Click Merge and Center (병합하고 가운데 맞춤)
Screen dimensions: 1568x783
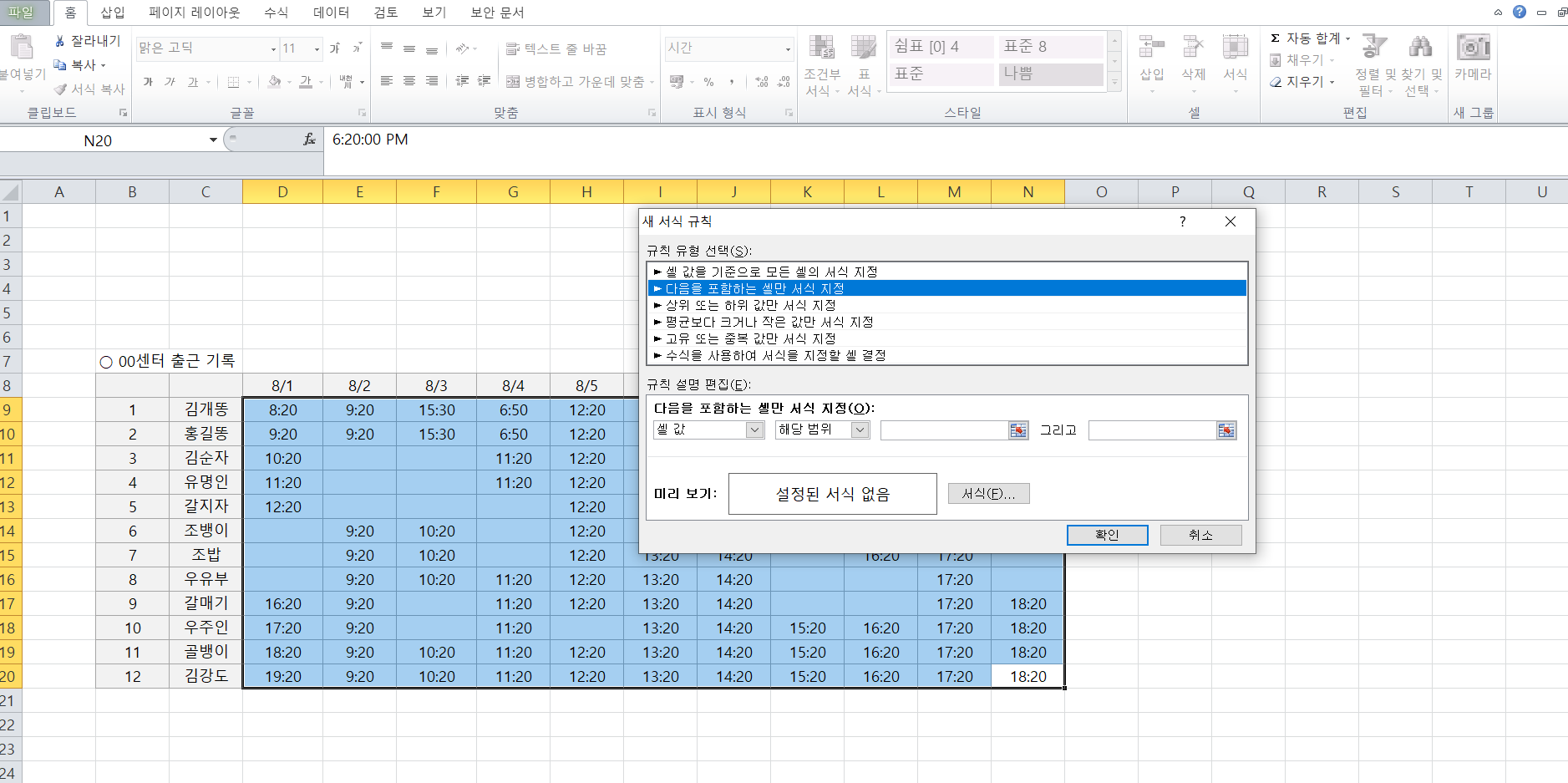(576, 82)
